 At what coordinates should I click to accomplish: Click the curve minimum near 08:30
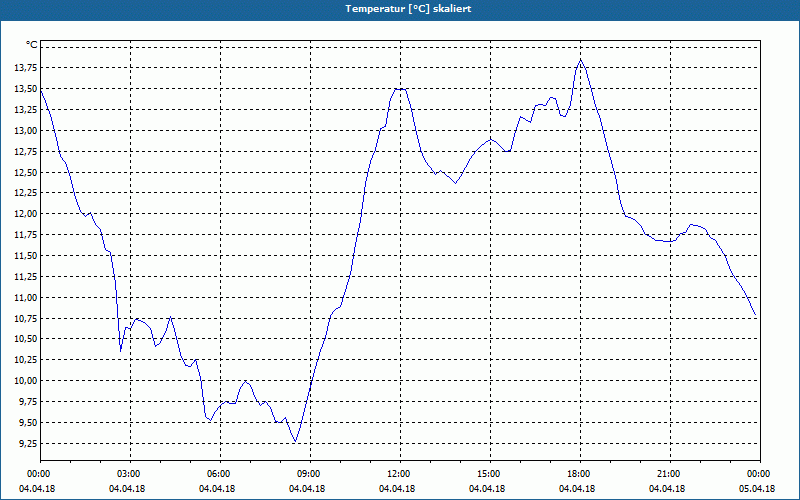point(295,441)
